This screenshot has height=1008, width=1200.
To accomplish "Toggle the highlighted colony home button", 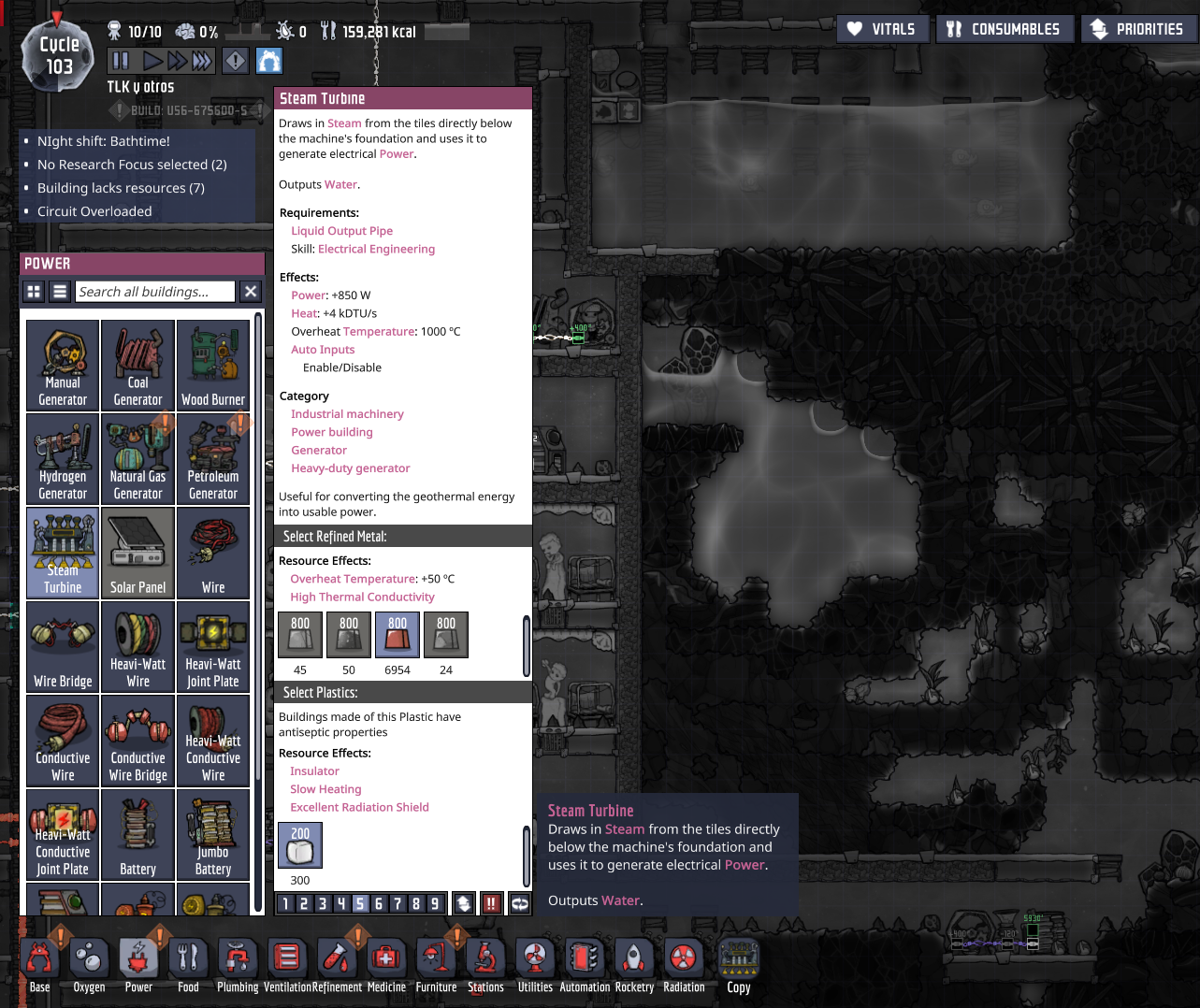I will (x=269, y=61).
